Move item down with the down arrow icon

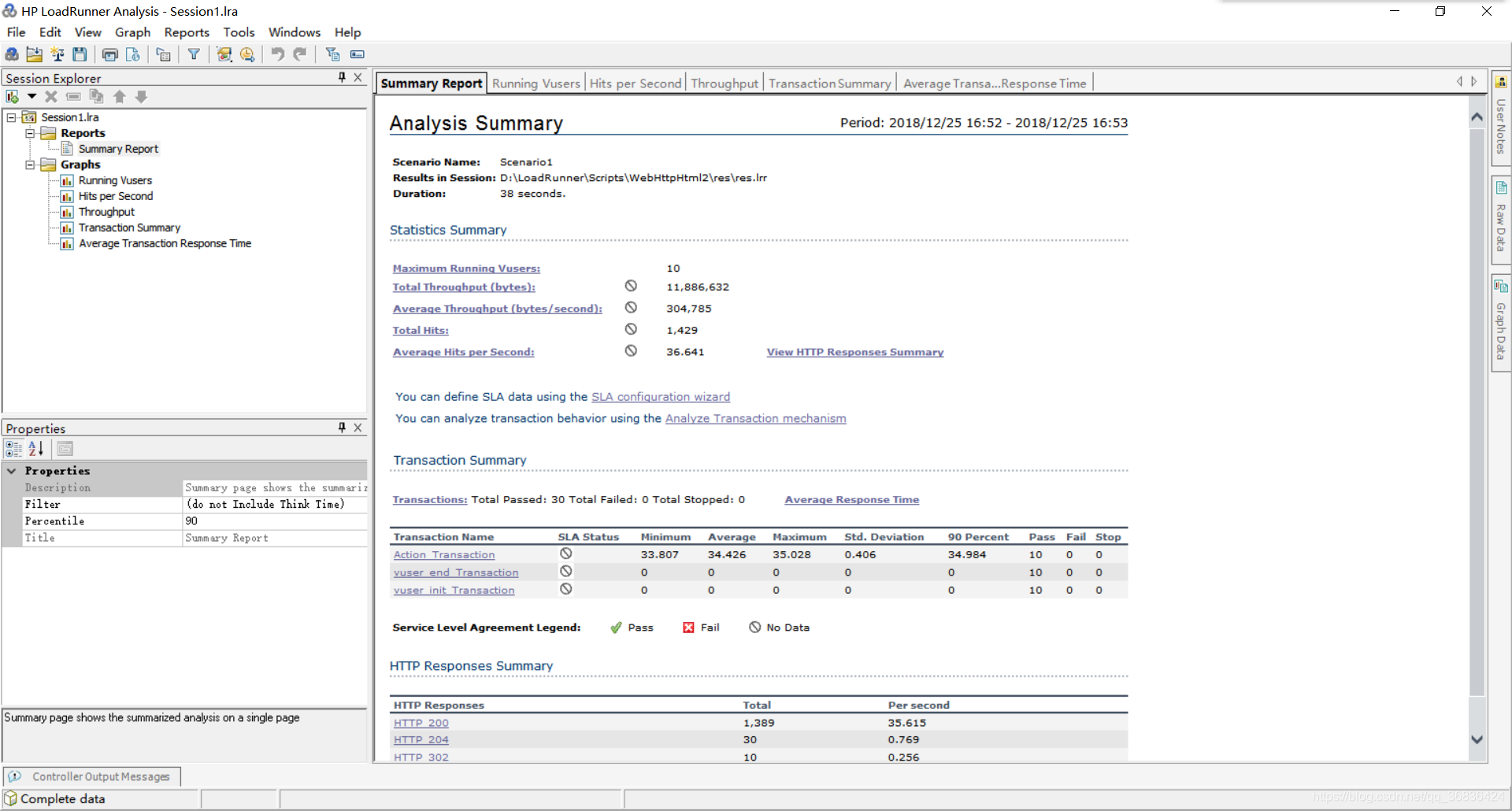142,97
